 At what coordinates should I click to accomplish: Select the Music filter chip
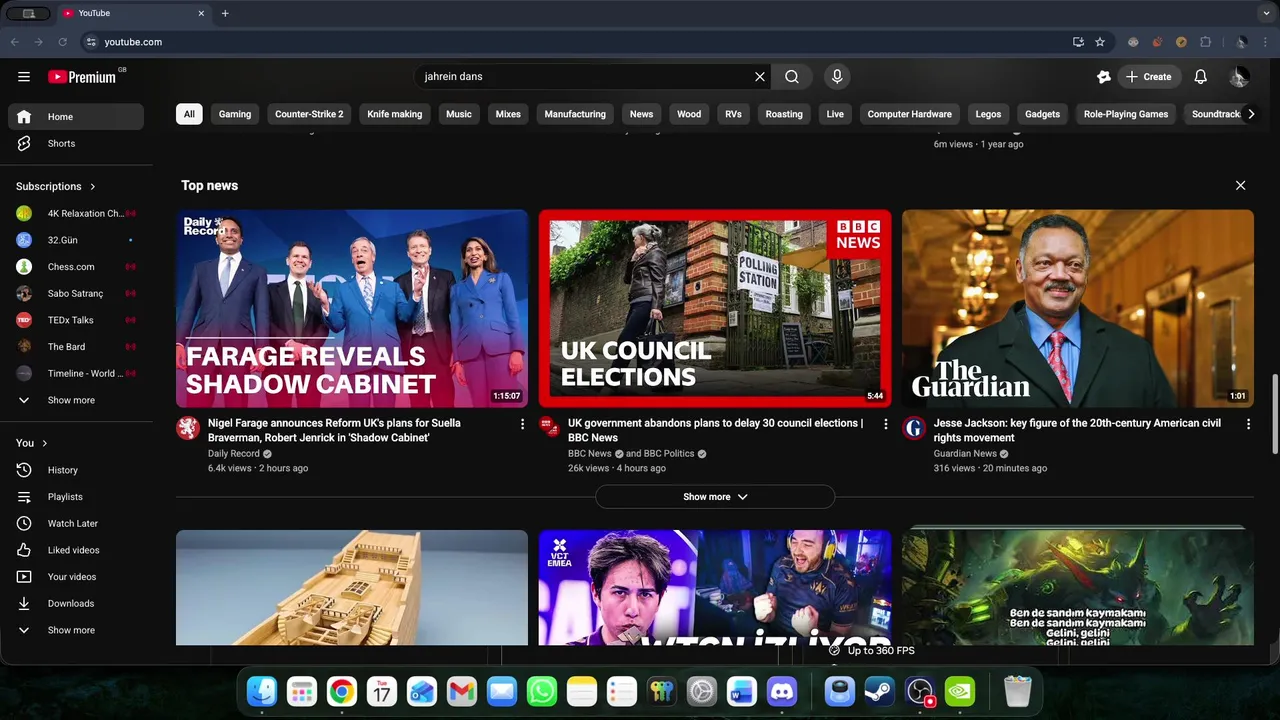click(459, 114)
